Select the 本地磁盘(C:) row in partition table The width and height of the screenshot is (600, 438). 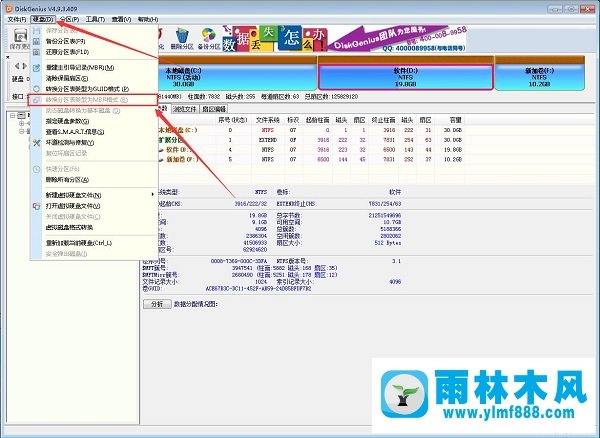(x=310, y=130)
